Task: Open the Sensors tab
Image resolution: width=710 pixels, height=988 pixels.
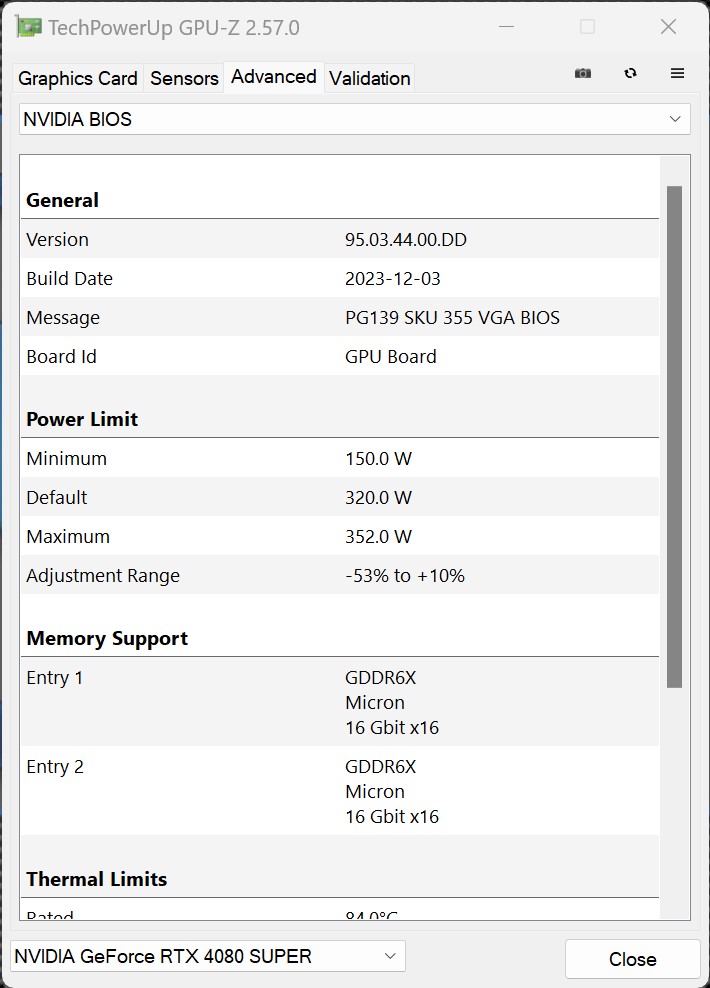Action: click(x=184, y=78)
